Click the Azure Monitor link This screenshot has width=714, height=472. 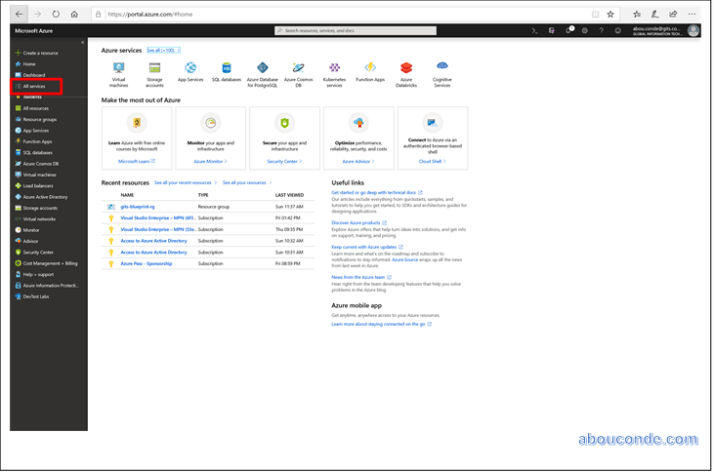tap(210, 160)
